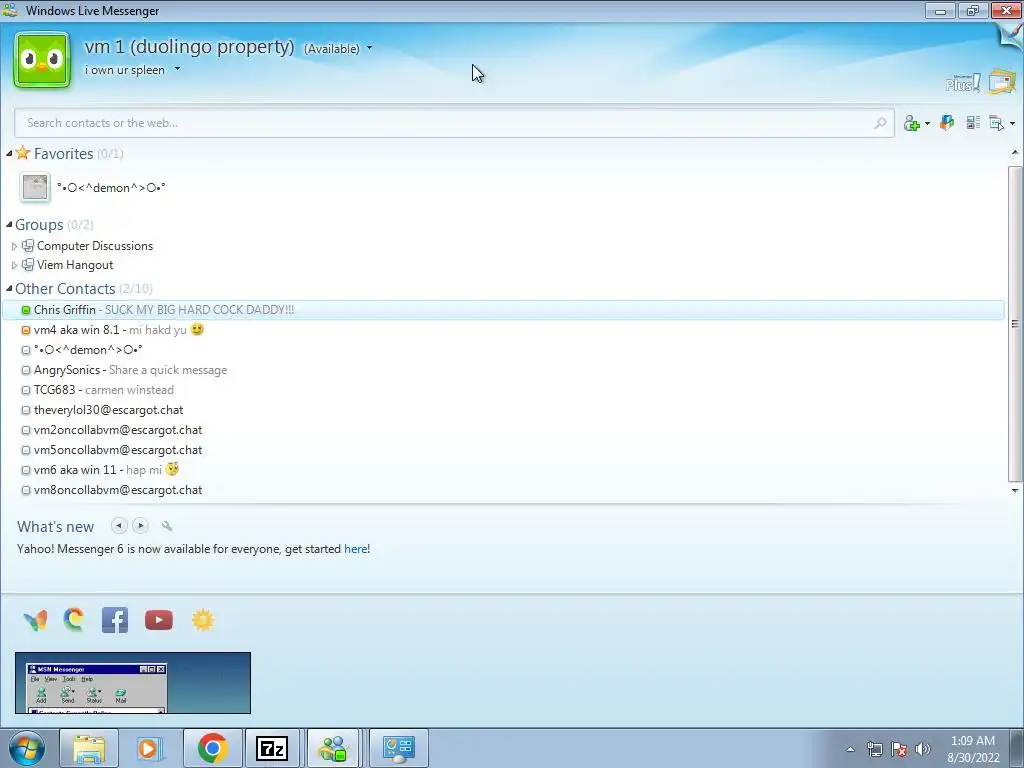1024x768 pixels.
Task: Click the volume speaker tray icon
Action: tap(923, 749)
